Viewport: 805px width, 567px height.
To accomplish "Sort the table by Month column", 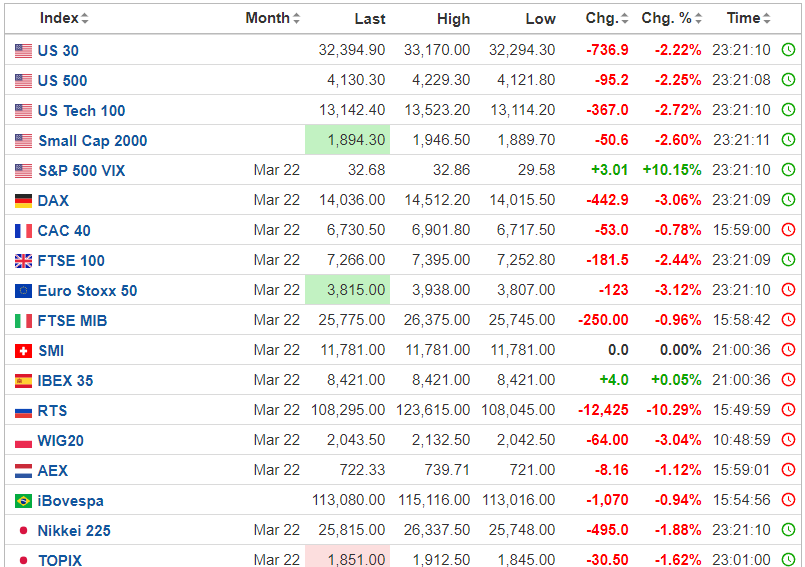I will 272,18.
